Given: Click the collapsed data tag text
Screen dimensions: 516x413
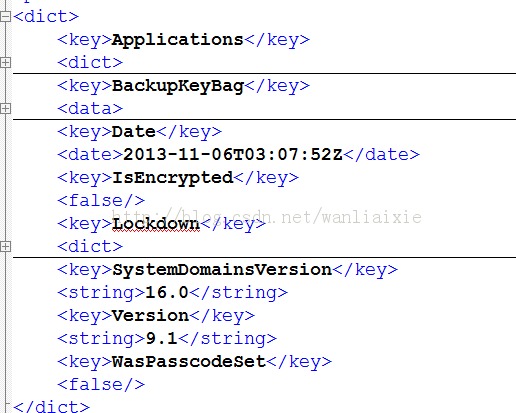Looking at the screenshot, I should (90, 109).
